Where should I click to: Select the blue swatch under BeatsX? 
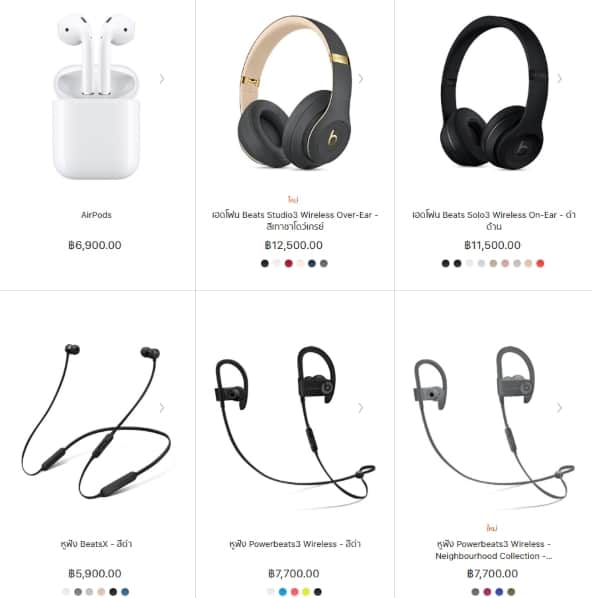click(125, 591)
